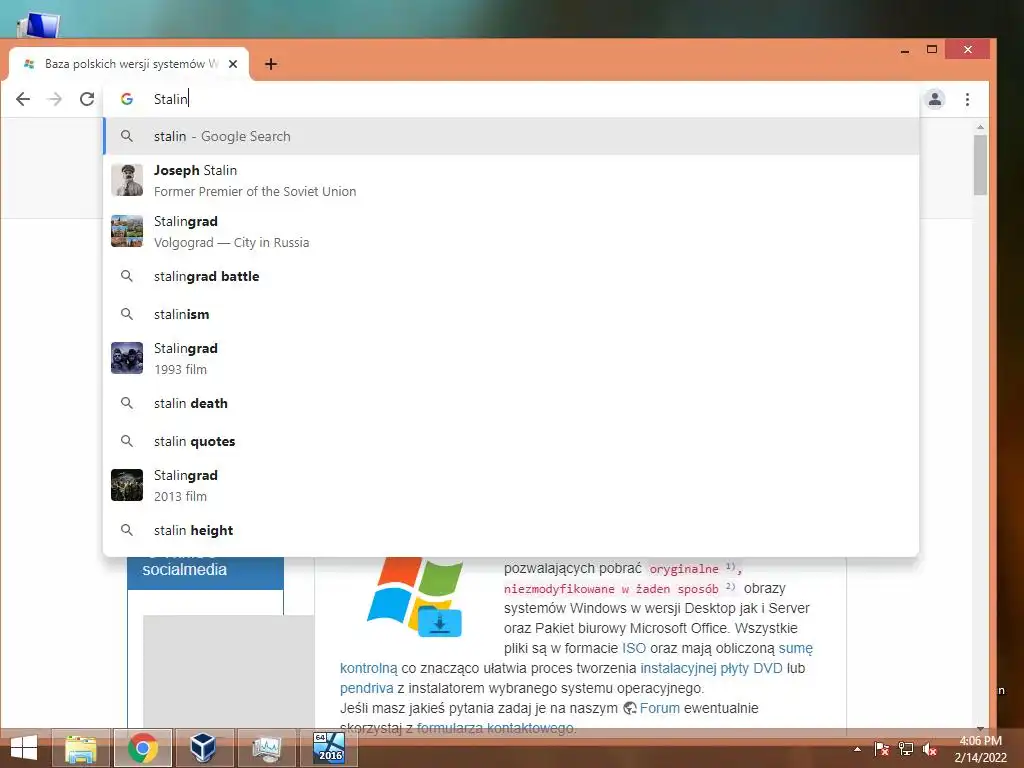Screen dimensions: 1024x768
Task: Click the magnifier beside 'stalin - Google Search'
Action: click(127, 136)
